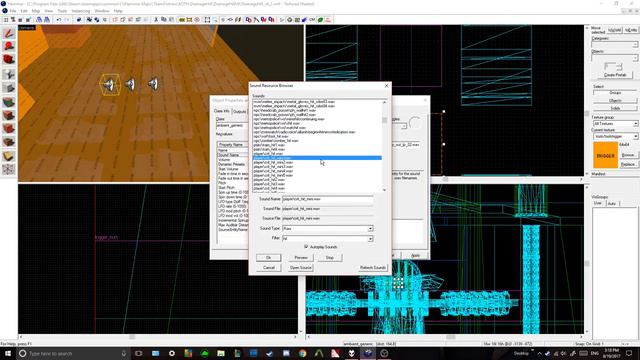Image resolution: width=640 pixels, height=360 pixels.
Task: Click the Windows taskbar search box
Action: (x=73, y=353)
